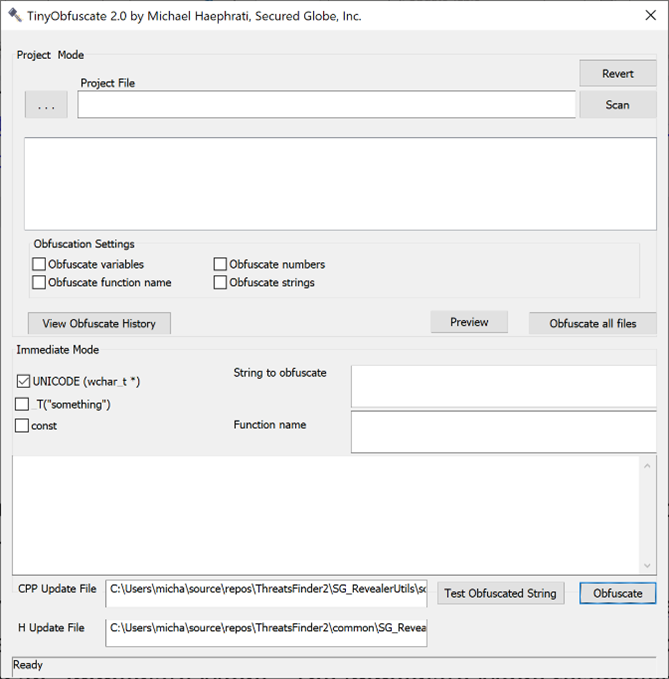The width and height of the screenshot is (669, 679).
Task: Click inside the project files list box
Action: tap(340, 184)
